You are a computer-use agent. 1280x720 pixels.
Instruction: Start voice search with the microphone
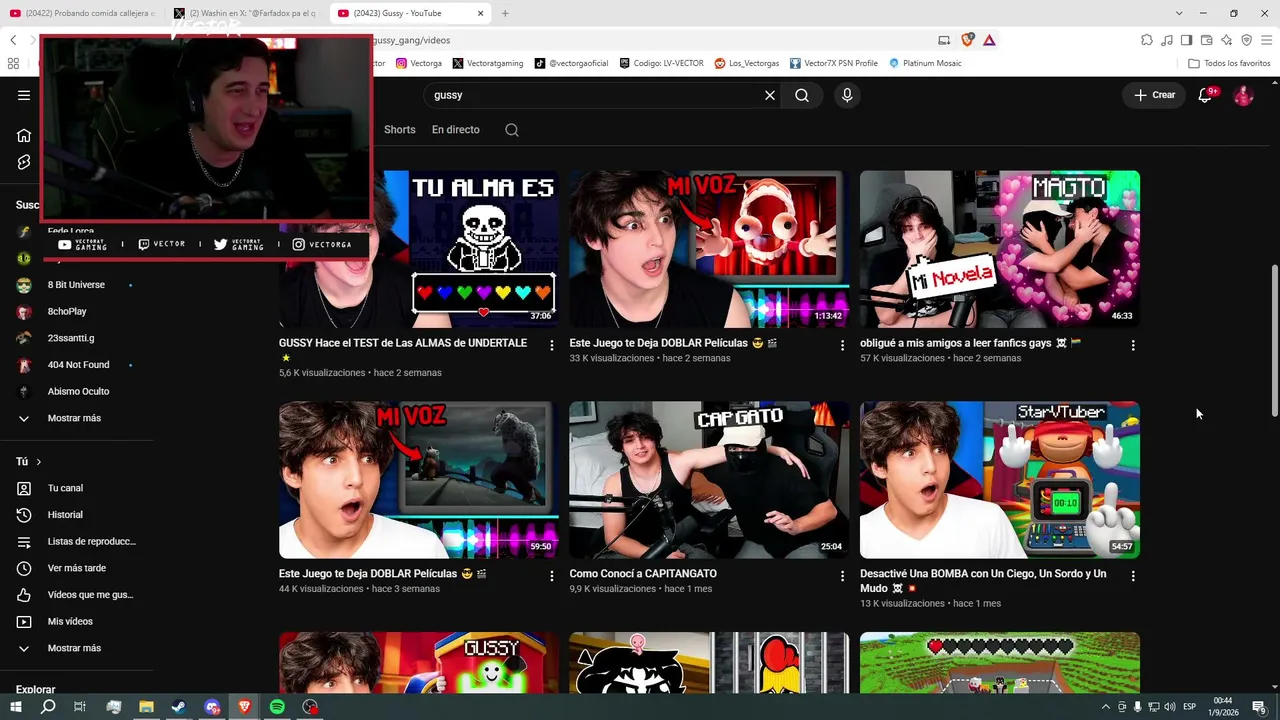click(x=847, y=95)
